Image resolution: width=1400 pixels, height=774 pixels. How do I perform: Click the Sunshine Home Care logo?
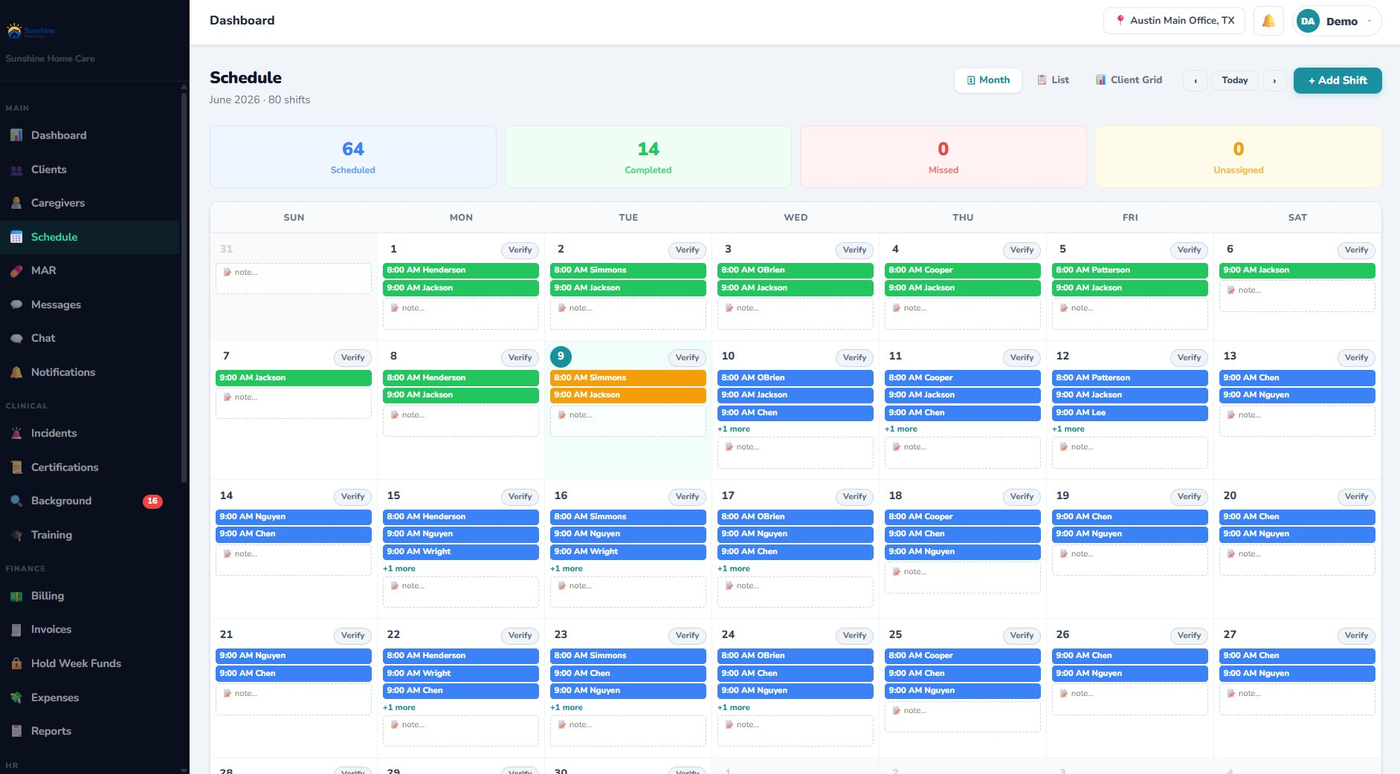coord(31,31)
